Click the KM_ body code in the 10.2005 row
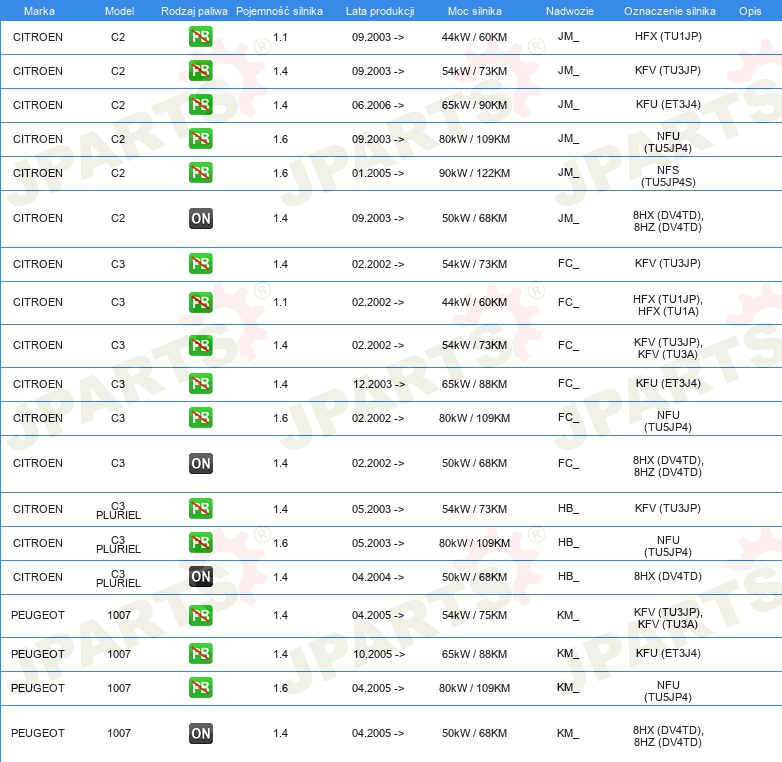Screen dimensions: 782x762 point(568,653)
